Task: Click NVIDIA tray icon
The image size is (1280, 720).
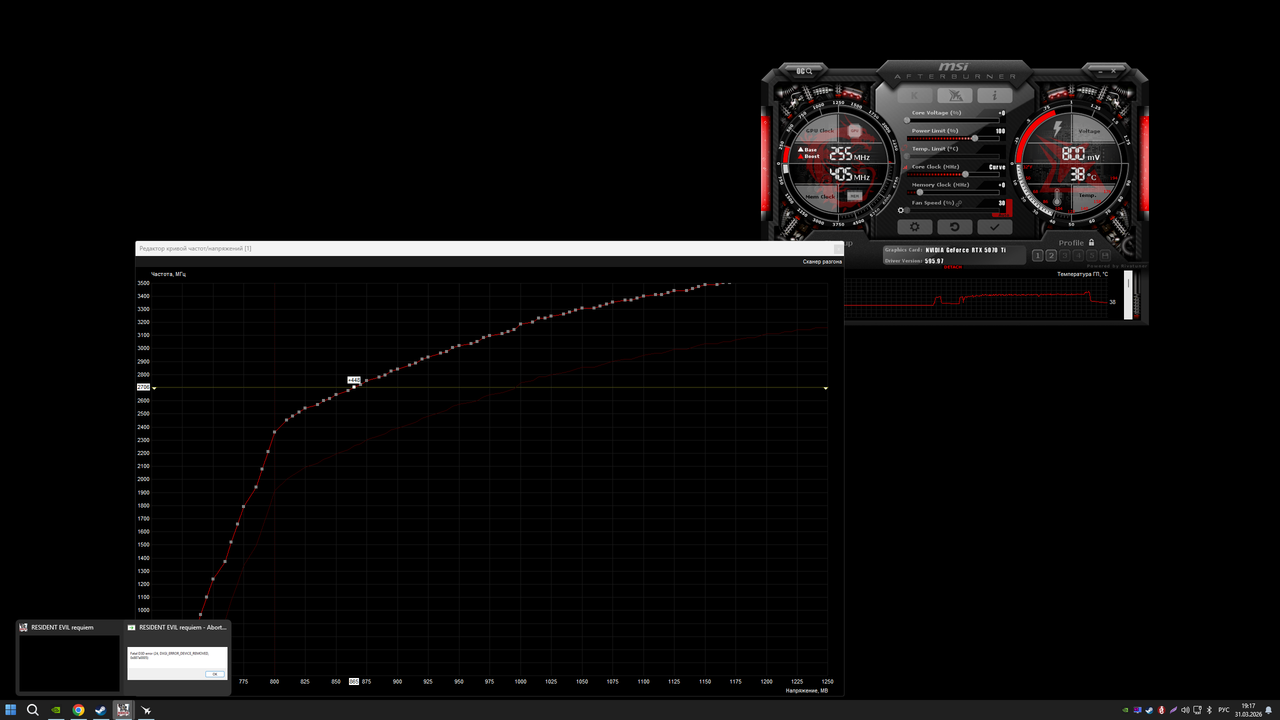Action: (1125, 710)
